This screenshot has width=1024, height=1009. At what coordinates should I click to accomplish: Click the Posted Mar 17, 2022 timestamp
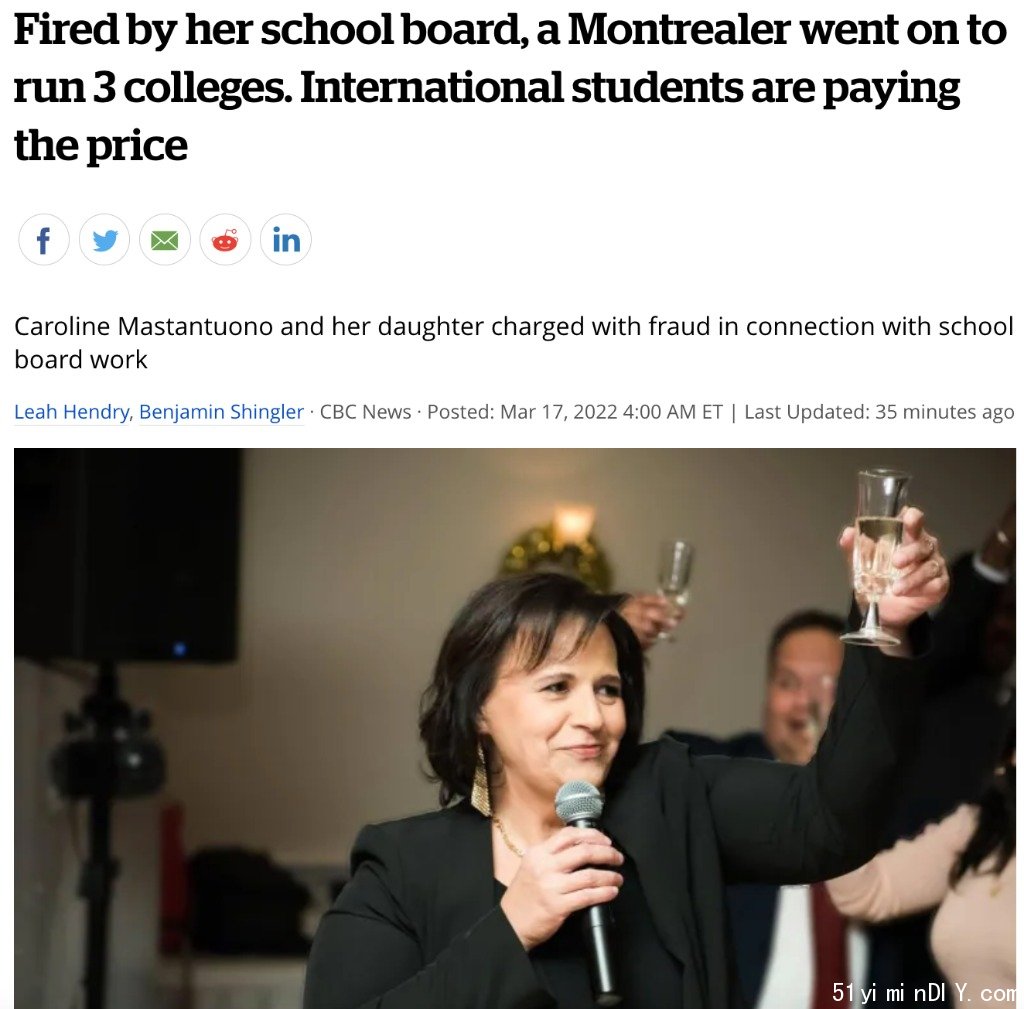(x=575, y=412)
